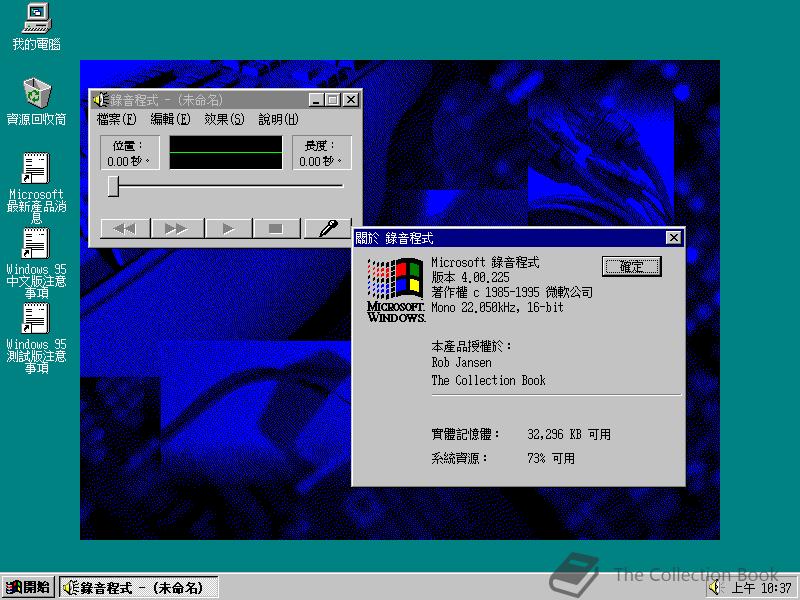Click the Seek to Start rewind button
Viewport: 800px width, 600px height.
click(x=126, y=229)
